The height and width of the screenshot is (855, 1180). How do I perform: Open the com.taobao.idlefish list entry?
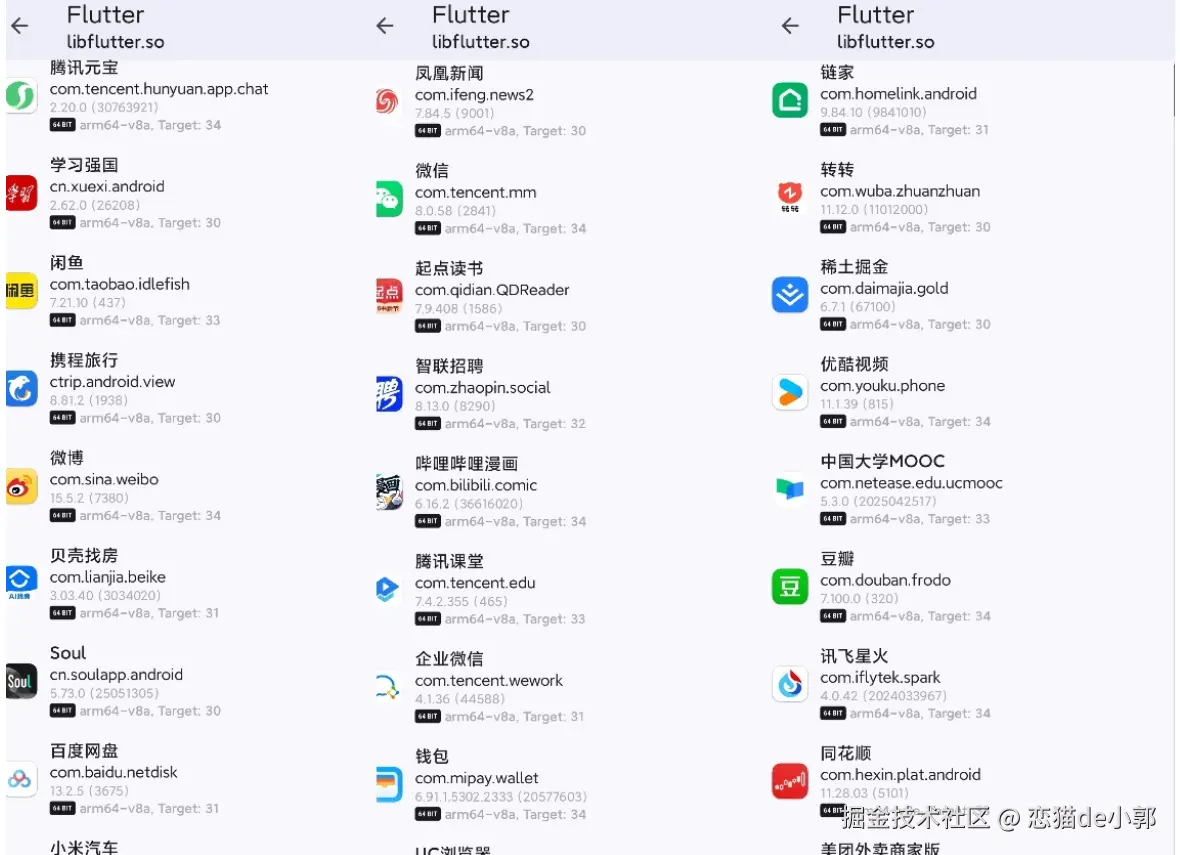coord(184,291)
